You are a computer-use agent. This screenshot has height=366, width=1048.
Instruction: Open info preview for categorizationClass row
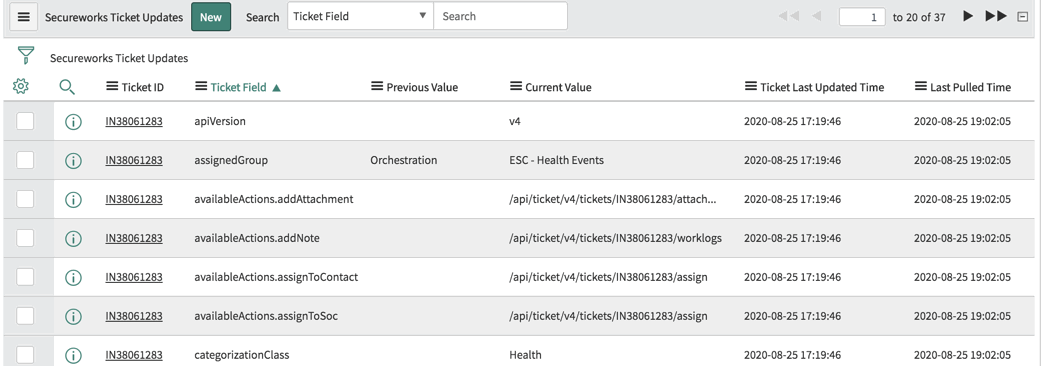[74, 355]
